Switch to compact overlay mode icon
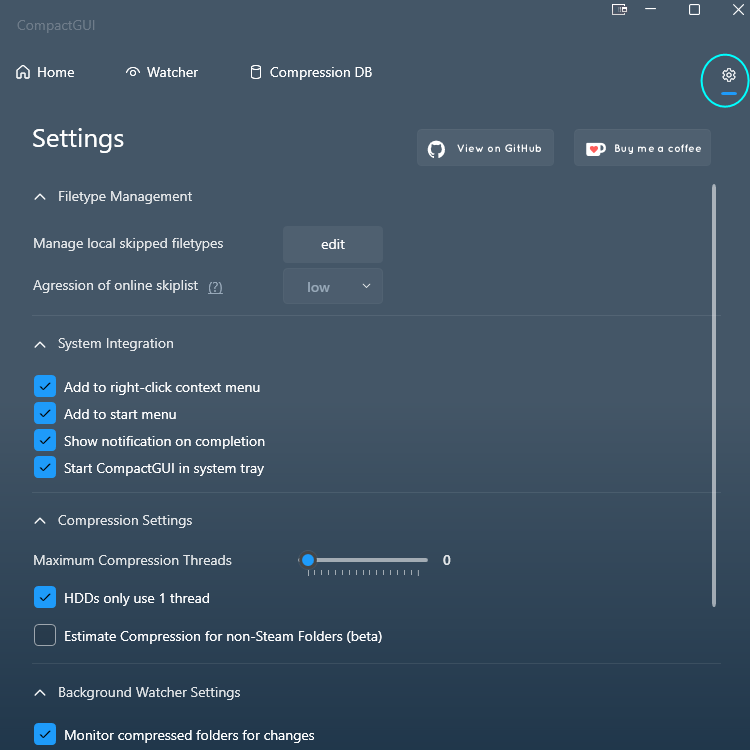 point(619,9)
